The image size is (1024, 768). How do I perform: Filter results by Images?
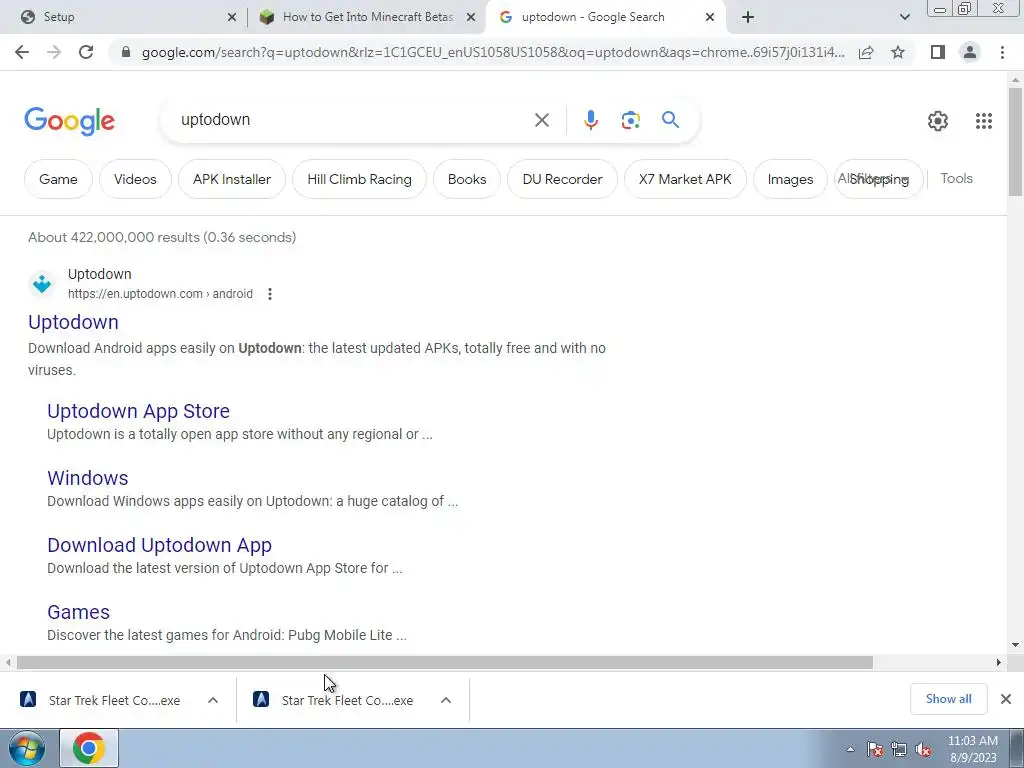click(790, 179)
